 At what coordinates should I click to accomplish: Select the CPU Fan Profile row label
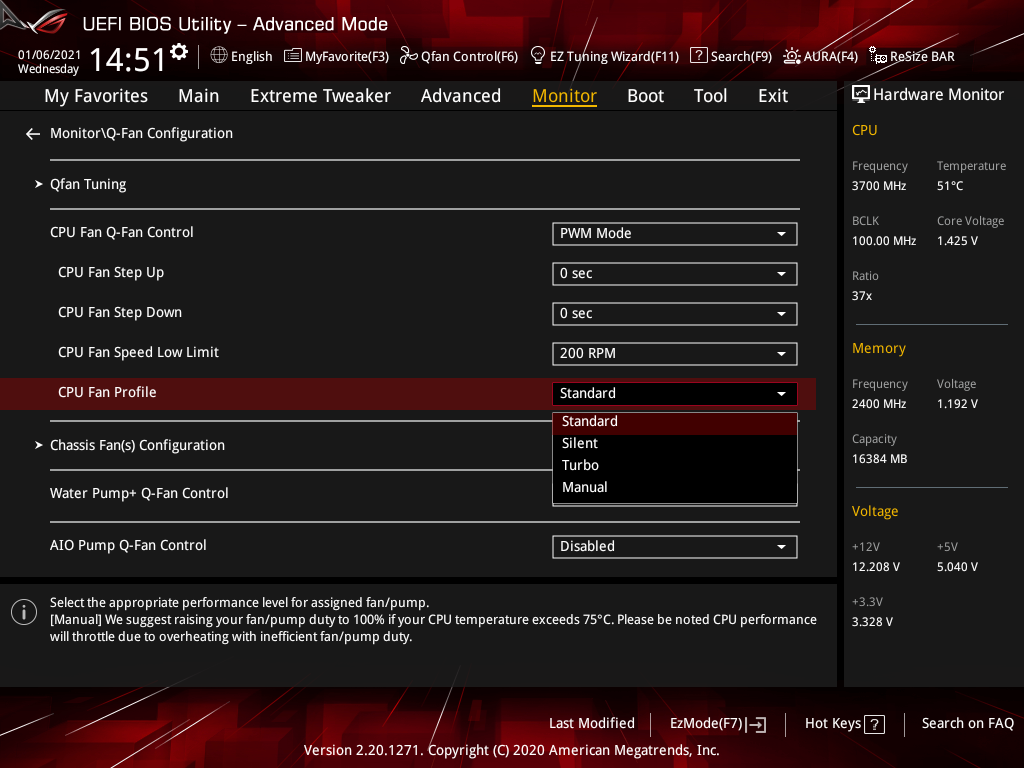click(107, 392)
